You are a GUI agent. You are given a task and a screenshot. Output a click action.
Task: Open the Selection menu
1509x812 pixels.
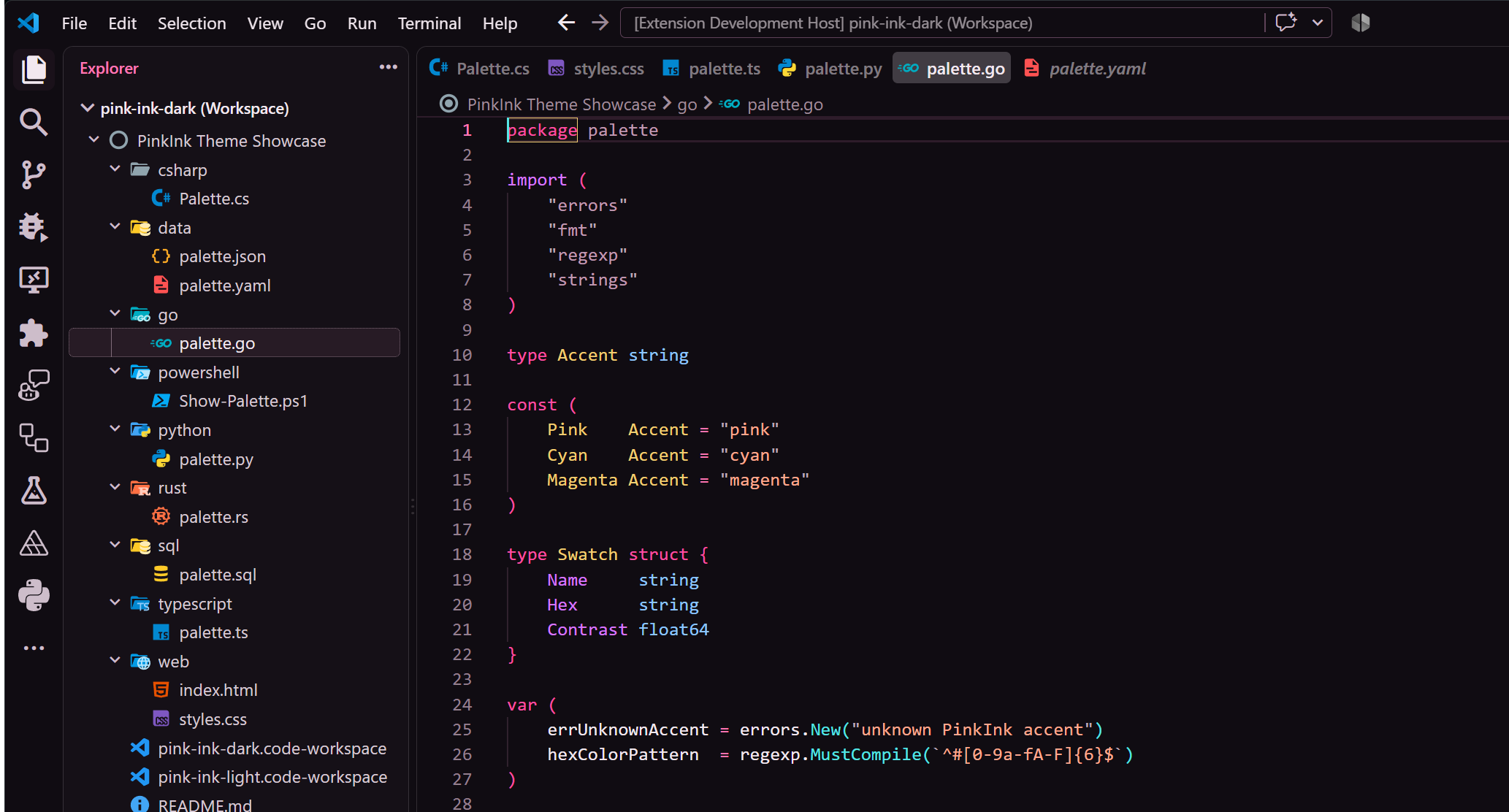point(192,23)
